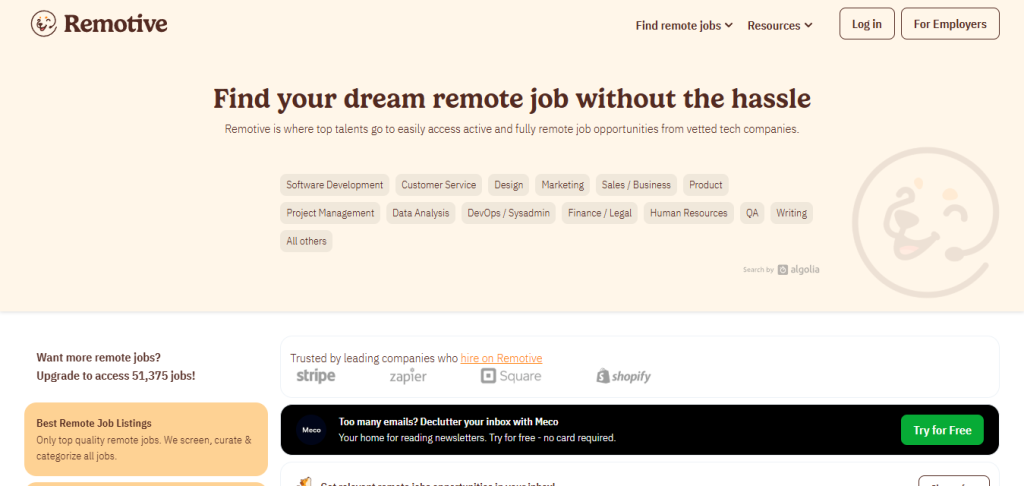Screen dimensions: 1024x486
Task: Choose the Design category tag
Action: click(509, 185)
